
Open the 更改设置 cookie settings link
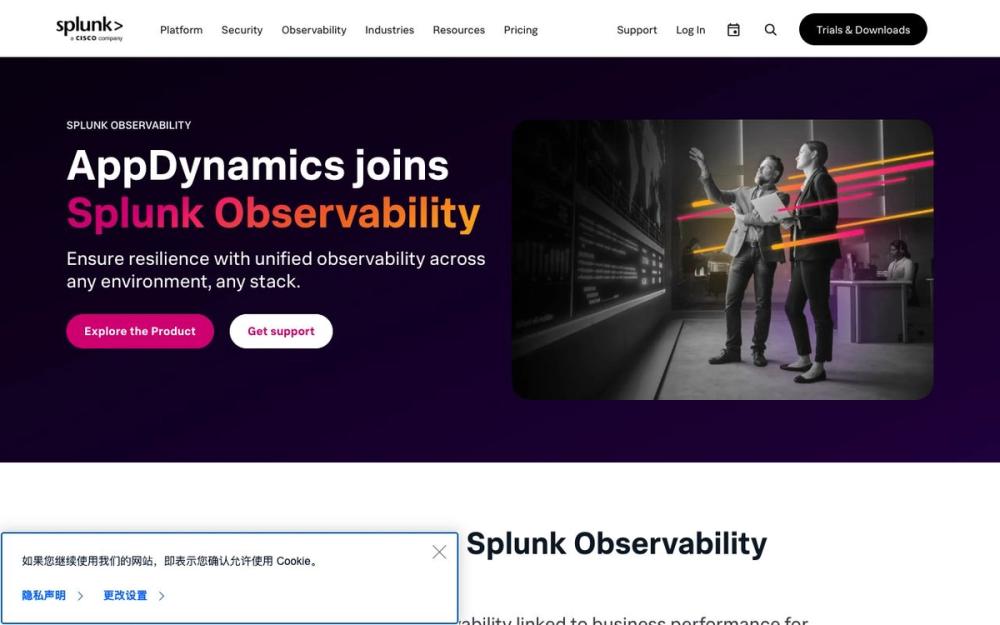tap(125, 596)
